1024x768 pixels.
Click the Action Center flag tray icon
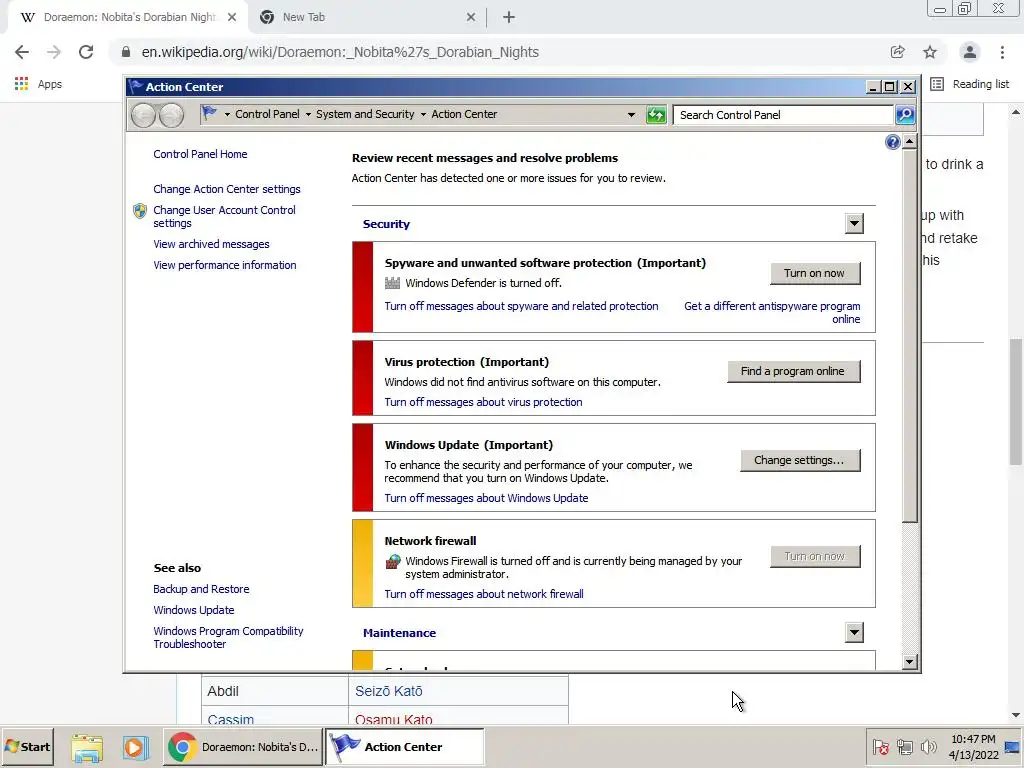[880, 747]
